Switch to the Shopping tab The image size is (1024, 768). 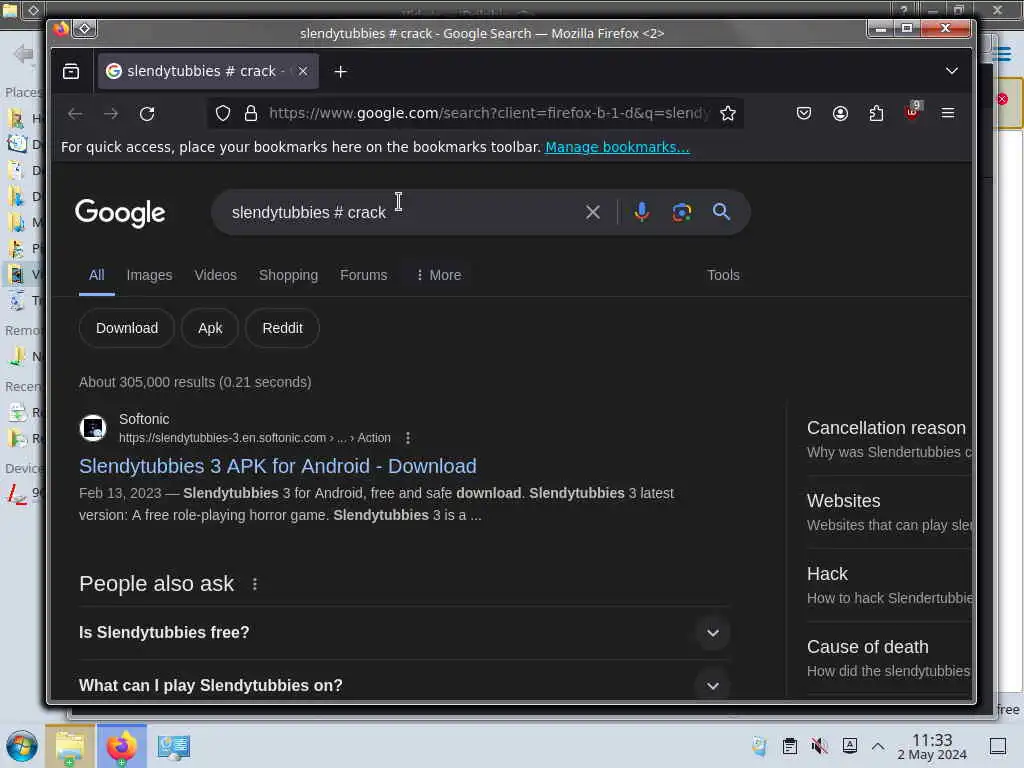(x=288, y=275)
